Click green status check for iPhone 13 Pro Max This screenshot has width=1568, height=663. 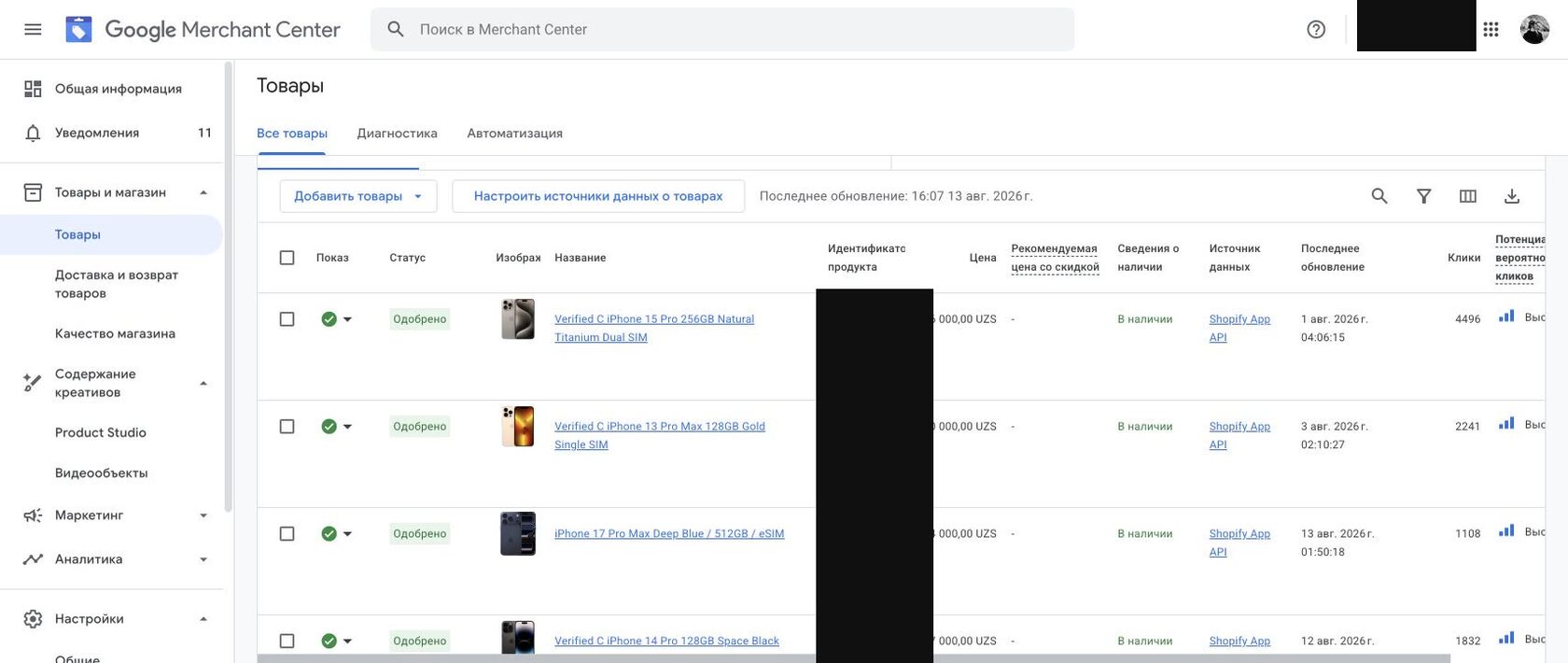[329, 427]
